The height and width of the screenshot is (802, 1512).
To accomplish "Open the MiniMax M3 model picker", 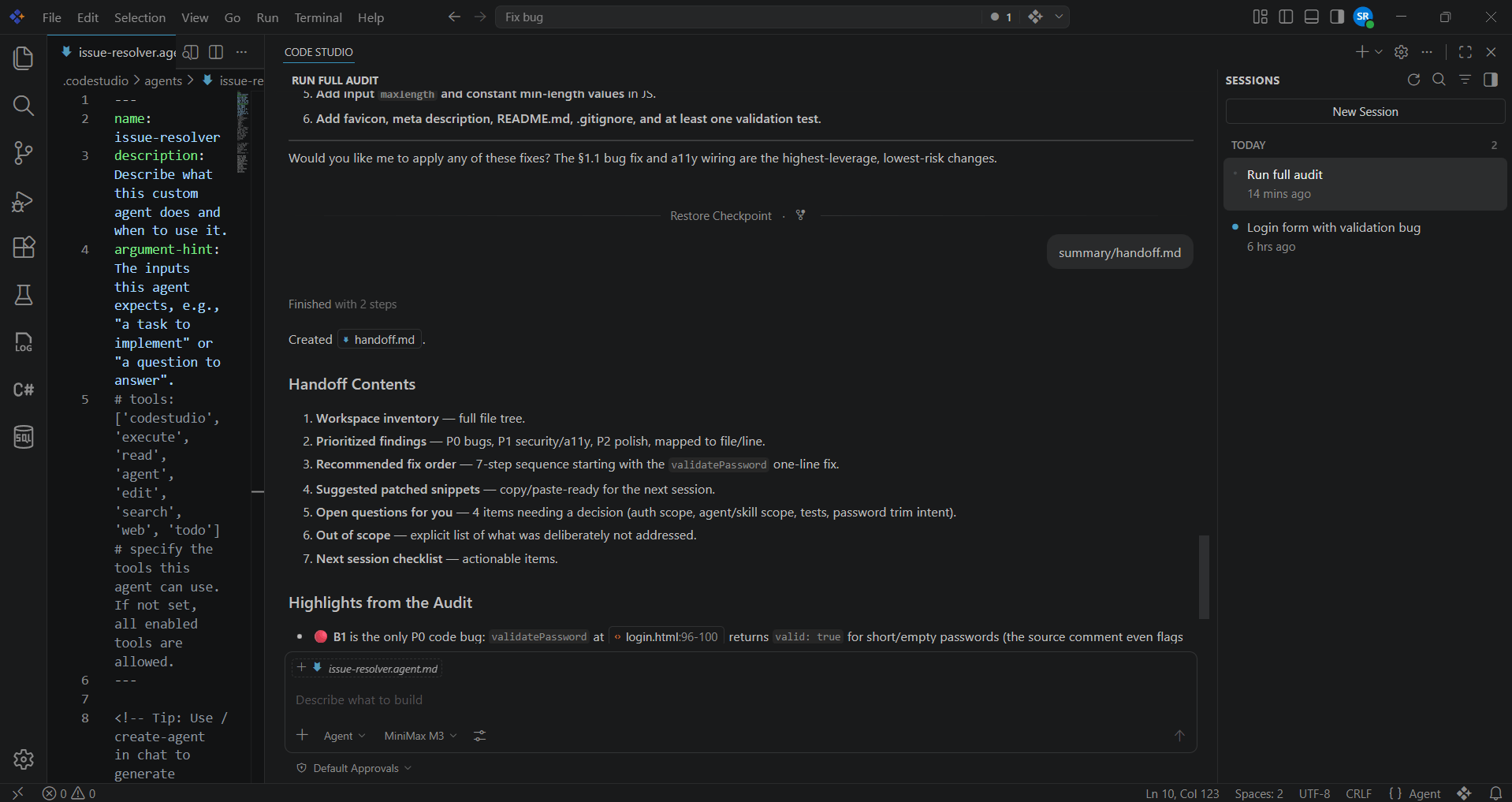I will (420, 736).
